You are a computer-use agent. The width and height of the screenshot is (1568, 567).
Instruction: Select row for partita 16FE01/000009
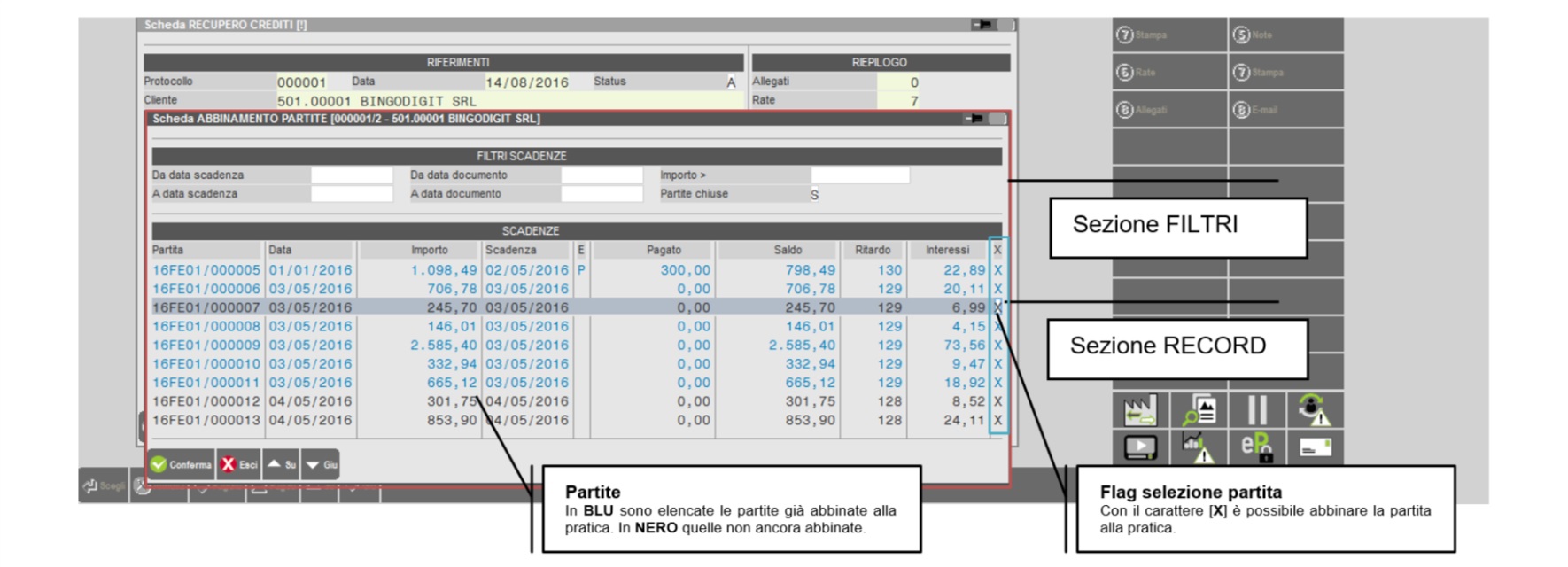click(206, 346)
